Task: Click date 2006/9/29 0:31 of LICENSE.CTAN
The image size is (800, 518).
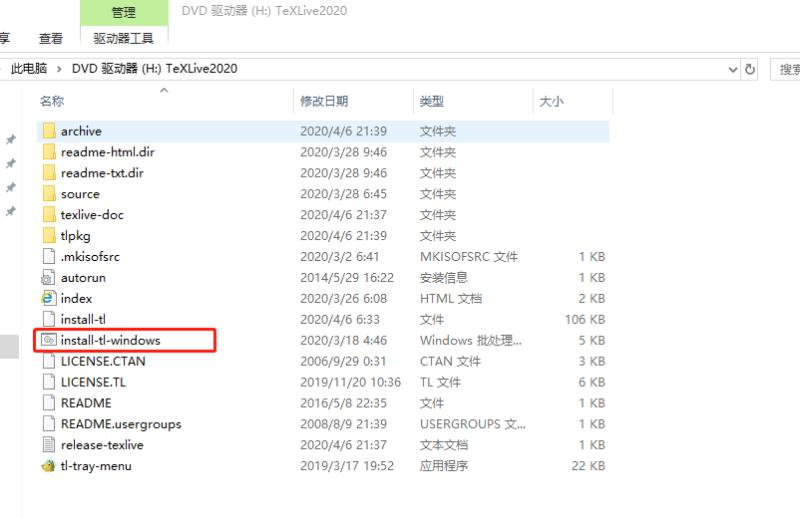Action: [343, 361]
